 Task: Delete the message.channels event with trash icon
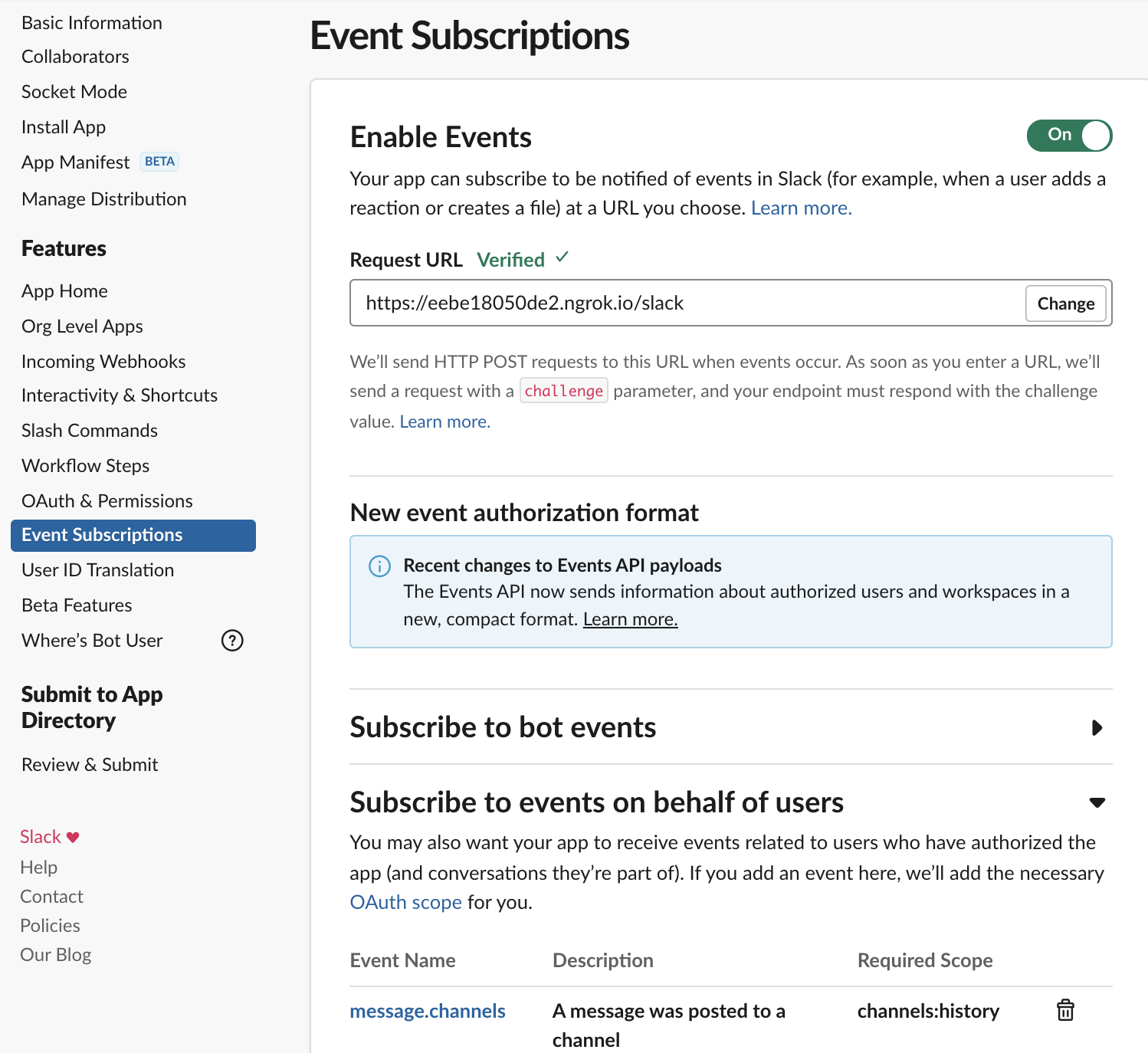tap(1065, 1010)
